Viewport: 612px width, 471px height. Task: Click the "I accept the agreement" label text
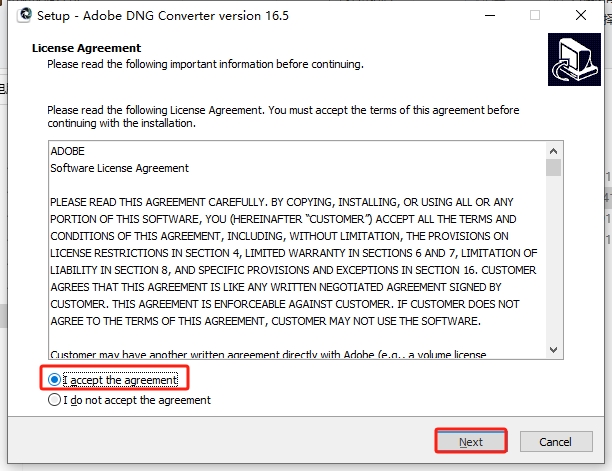(x=120, y=380)
